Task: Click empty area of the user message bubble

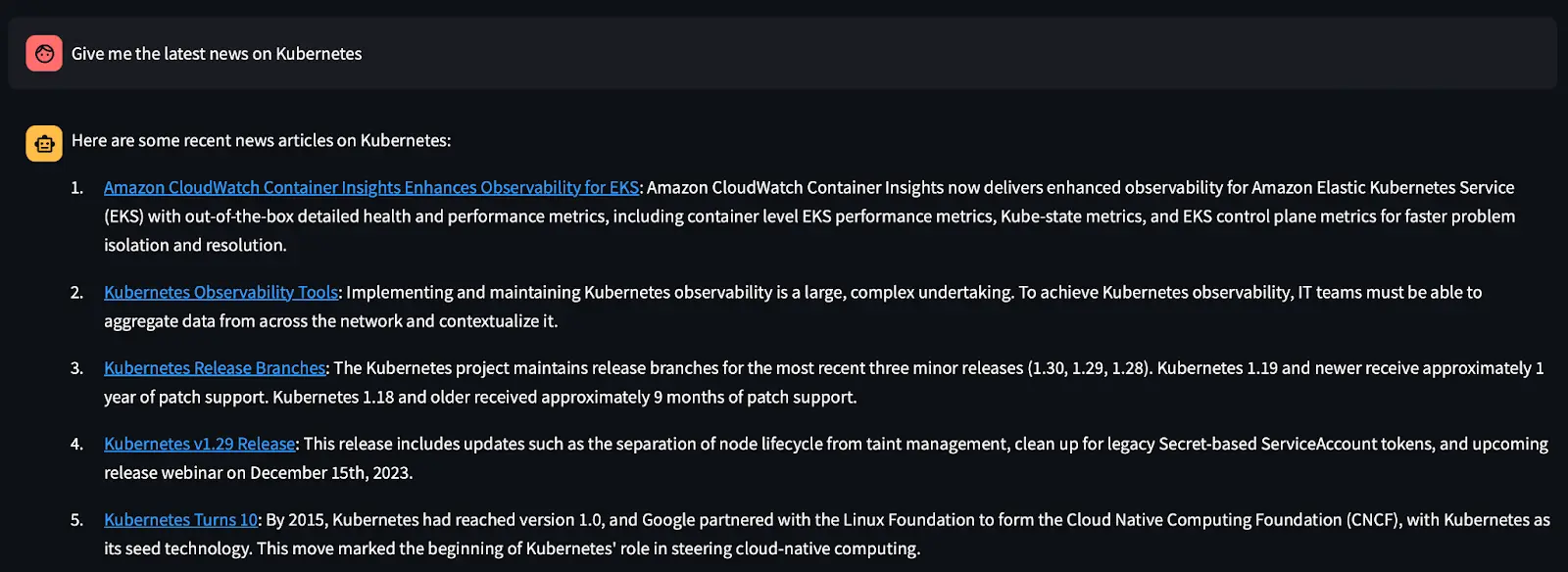Action: click(x=960, y=54)
